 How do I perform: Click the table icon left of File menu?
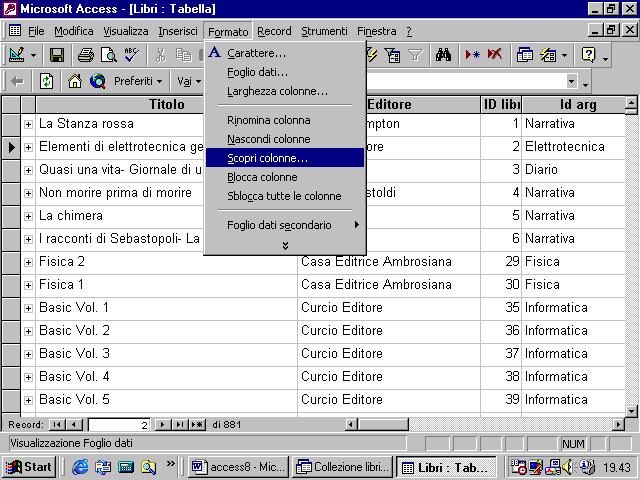[15, 31]
